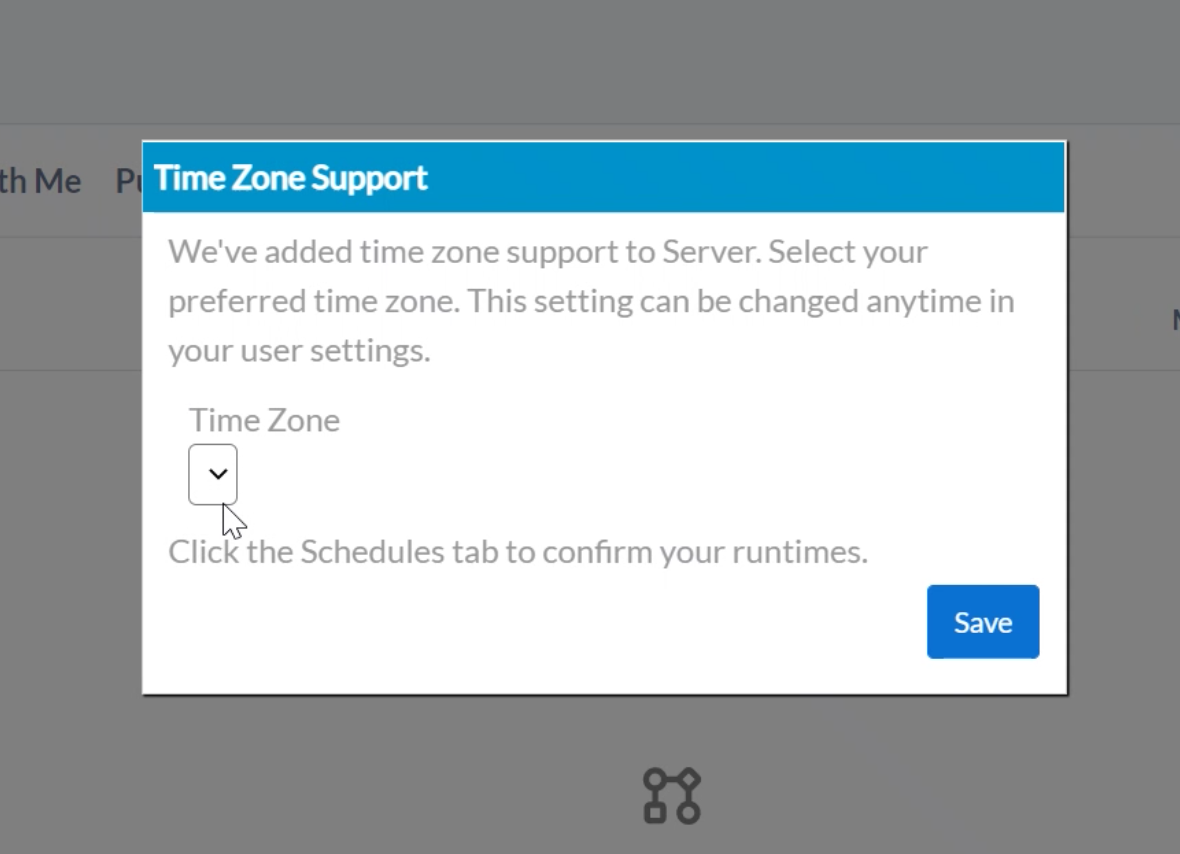Click the Save button label
Screen dimensions: 1180x854
(x=982, y=621)
